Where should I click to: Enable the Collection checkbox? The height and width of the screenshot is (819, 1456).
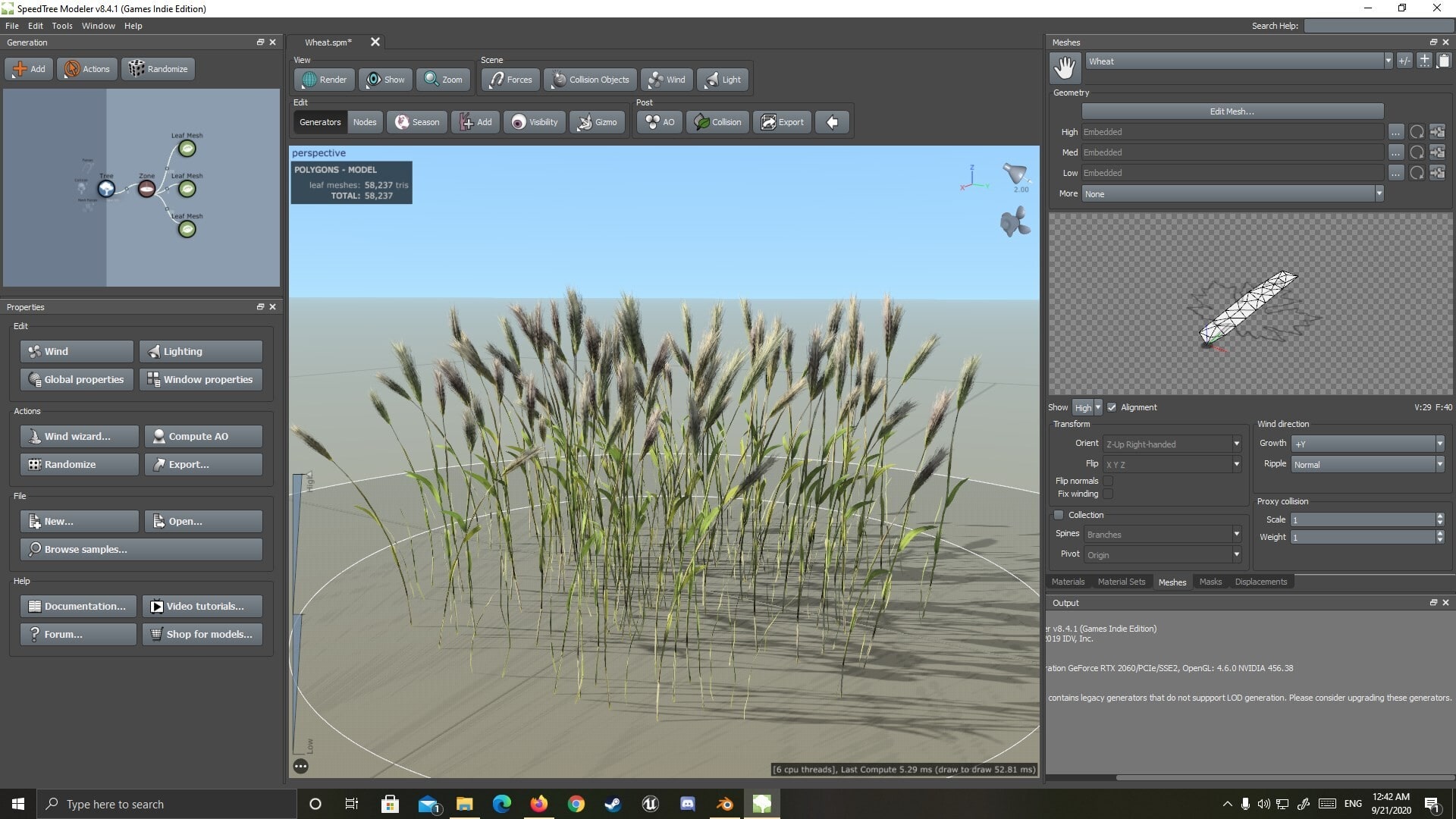1059,515
